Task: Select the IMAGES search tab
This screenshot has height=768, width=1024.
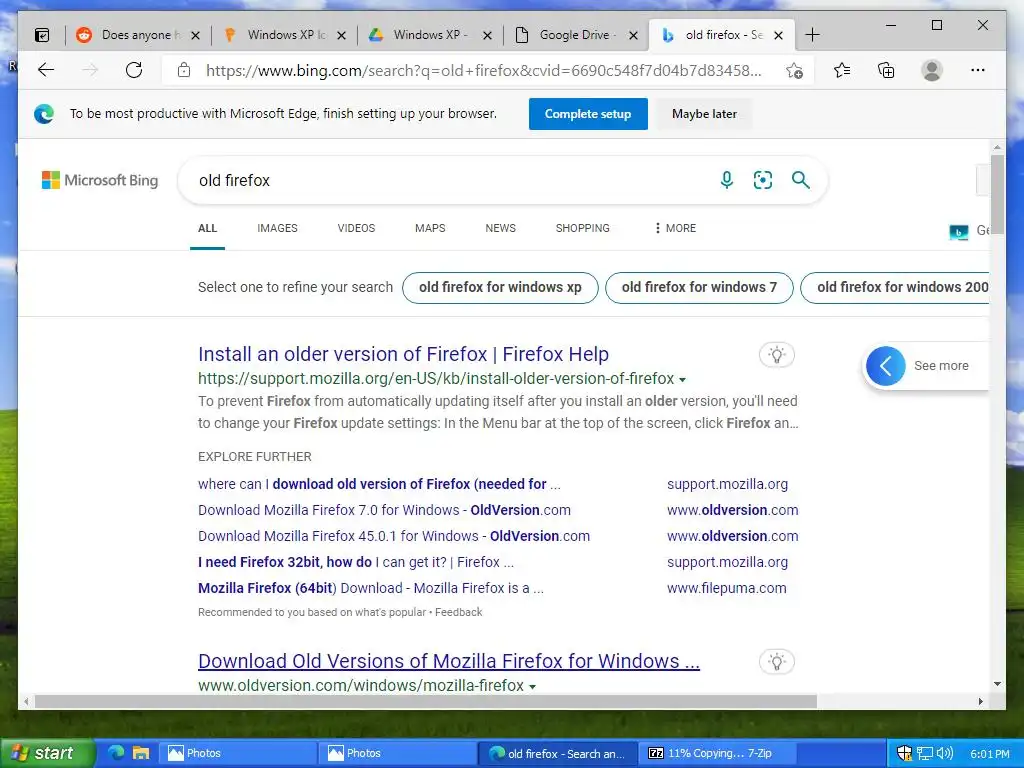Action: click(x=277, y=228)
